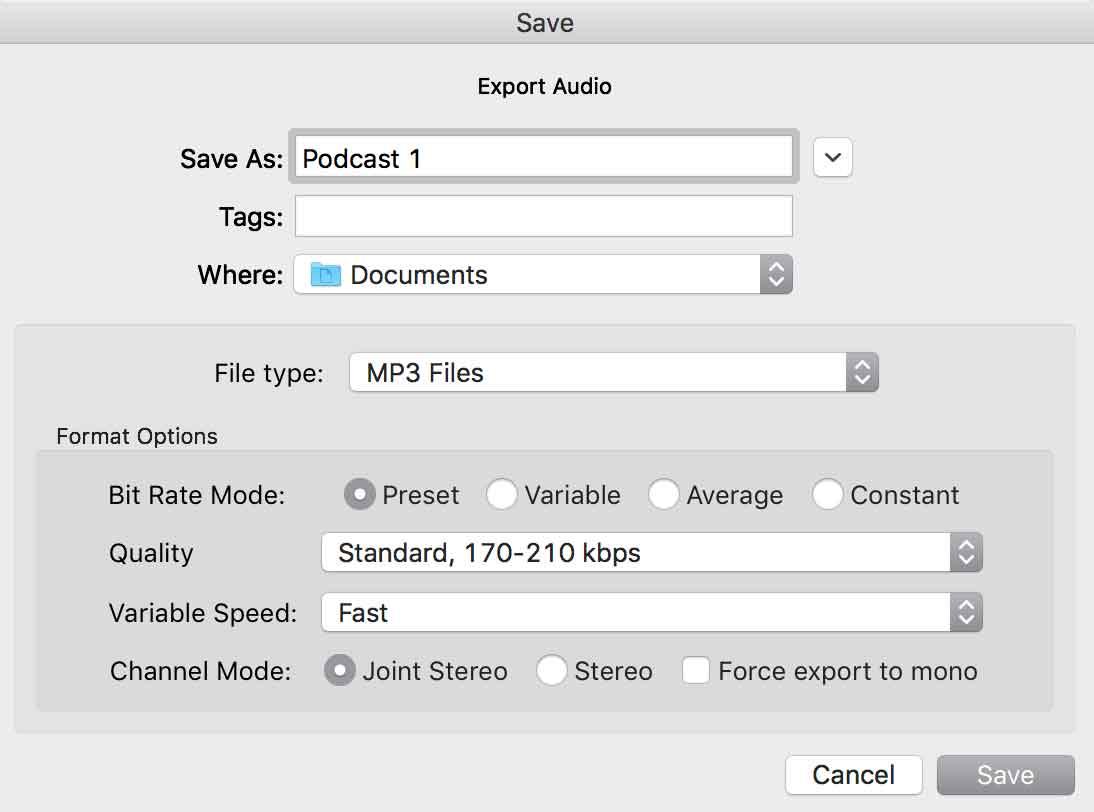The width and height of the screenshot is (1094, 812).
Task: Click the Bit Rate Mode label
Action: coord(197,495)
